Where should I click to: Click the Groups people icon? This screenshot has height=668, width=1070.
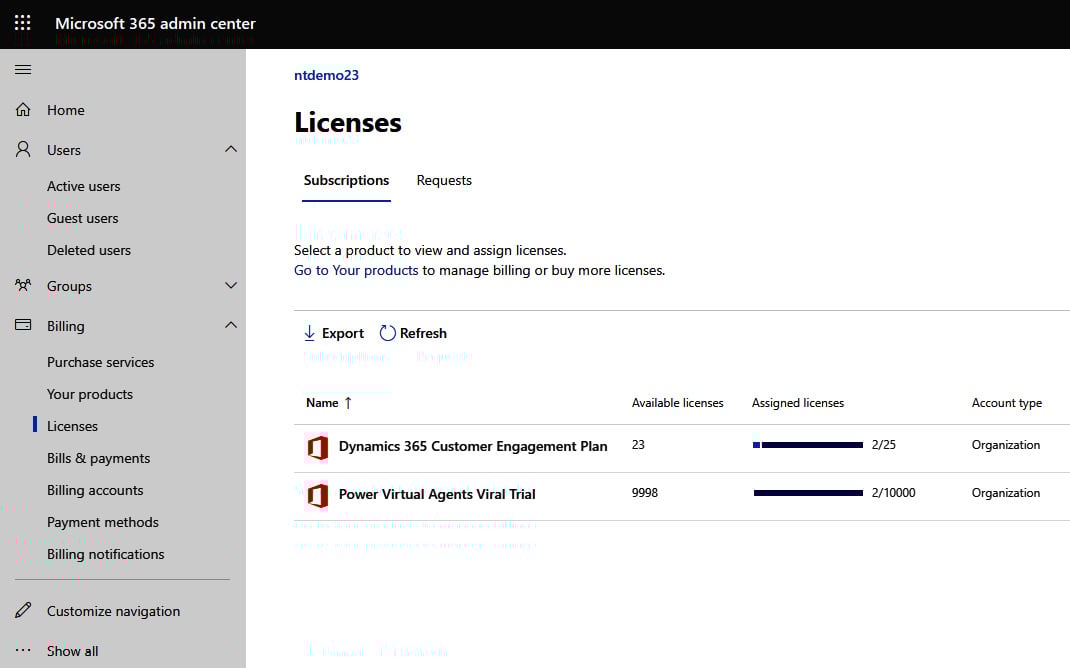coord(23,285)
